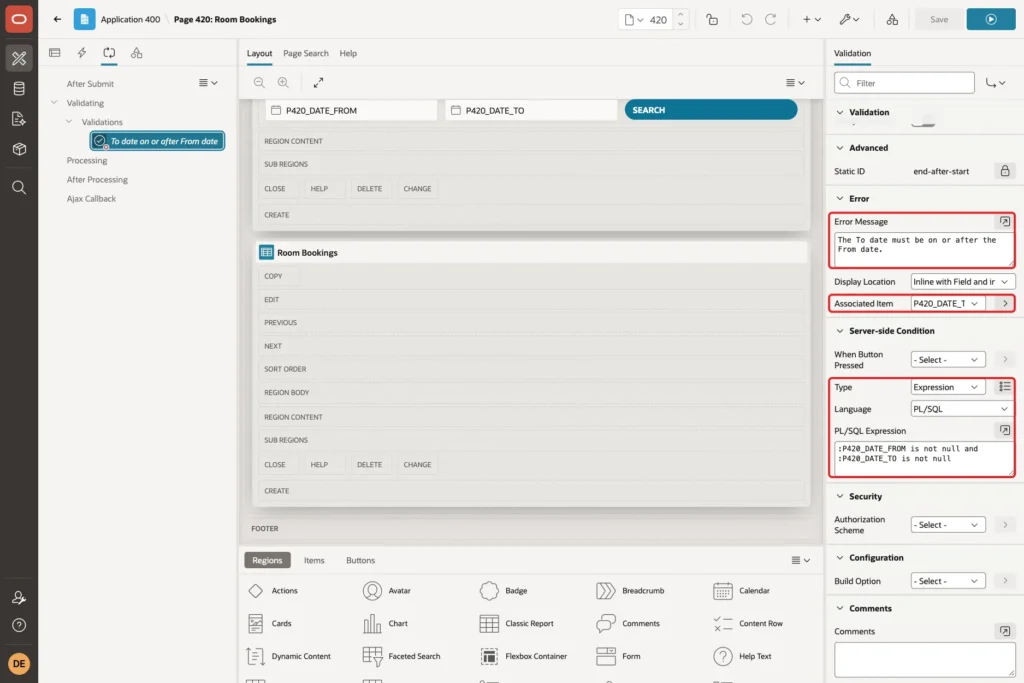Click the Comments text area

(924, 660)
